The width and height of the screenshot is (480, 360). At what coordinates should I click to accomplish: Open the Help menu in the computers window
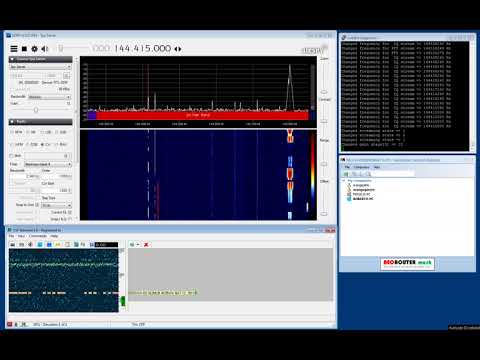point(377,167)
